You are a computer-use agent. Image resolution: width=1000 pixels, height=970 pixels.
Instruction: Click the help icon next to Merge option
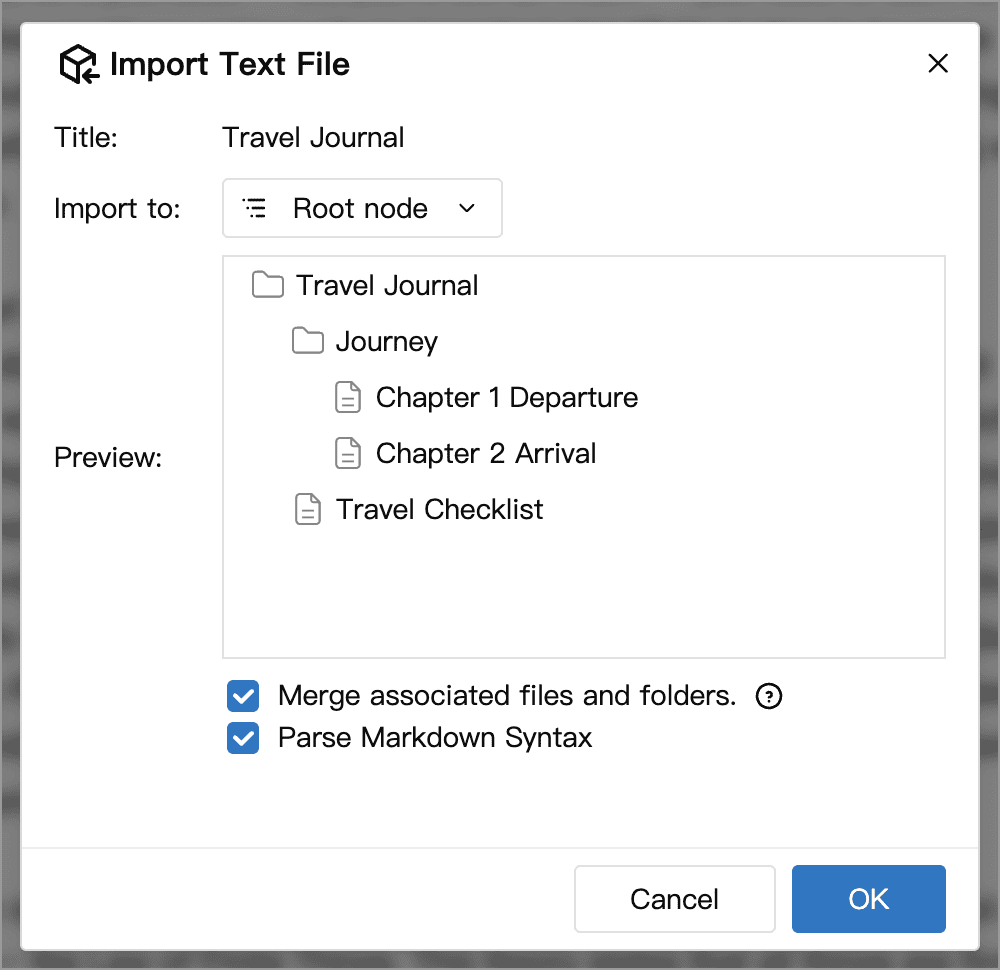click(768, 696)
